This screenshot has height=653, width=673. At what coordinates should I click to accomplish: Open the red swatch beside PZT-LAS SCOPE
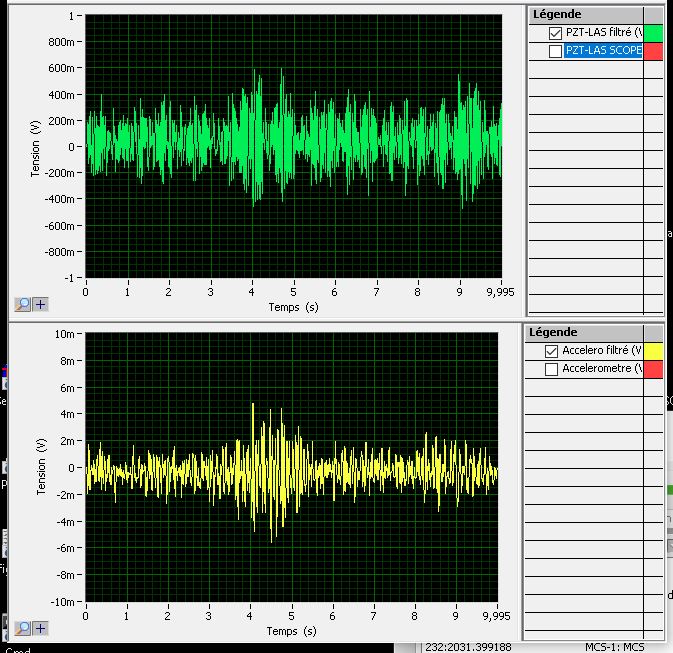(654, 51)
